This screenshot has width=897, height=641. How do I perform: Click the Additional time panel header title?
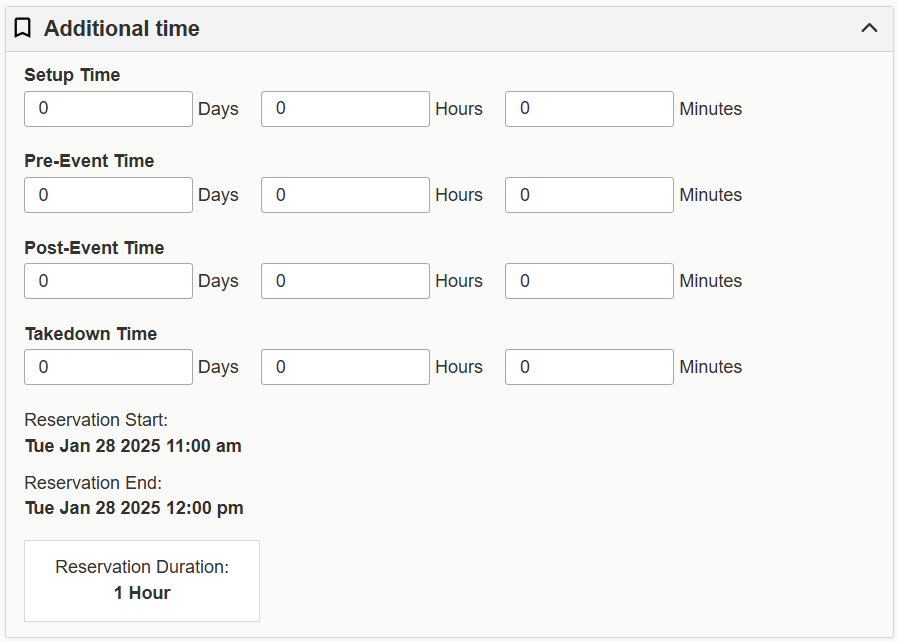coord(122,29)
